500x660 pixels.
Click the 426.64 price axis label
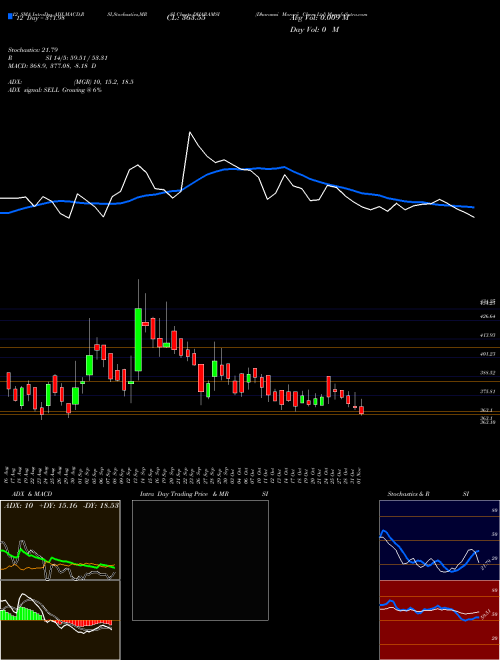click(x=488, y=316)
